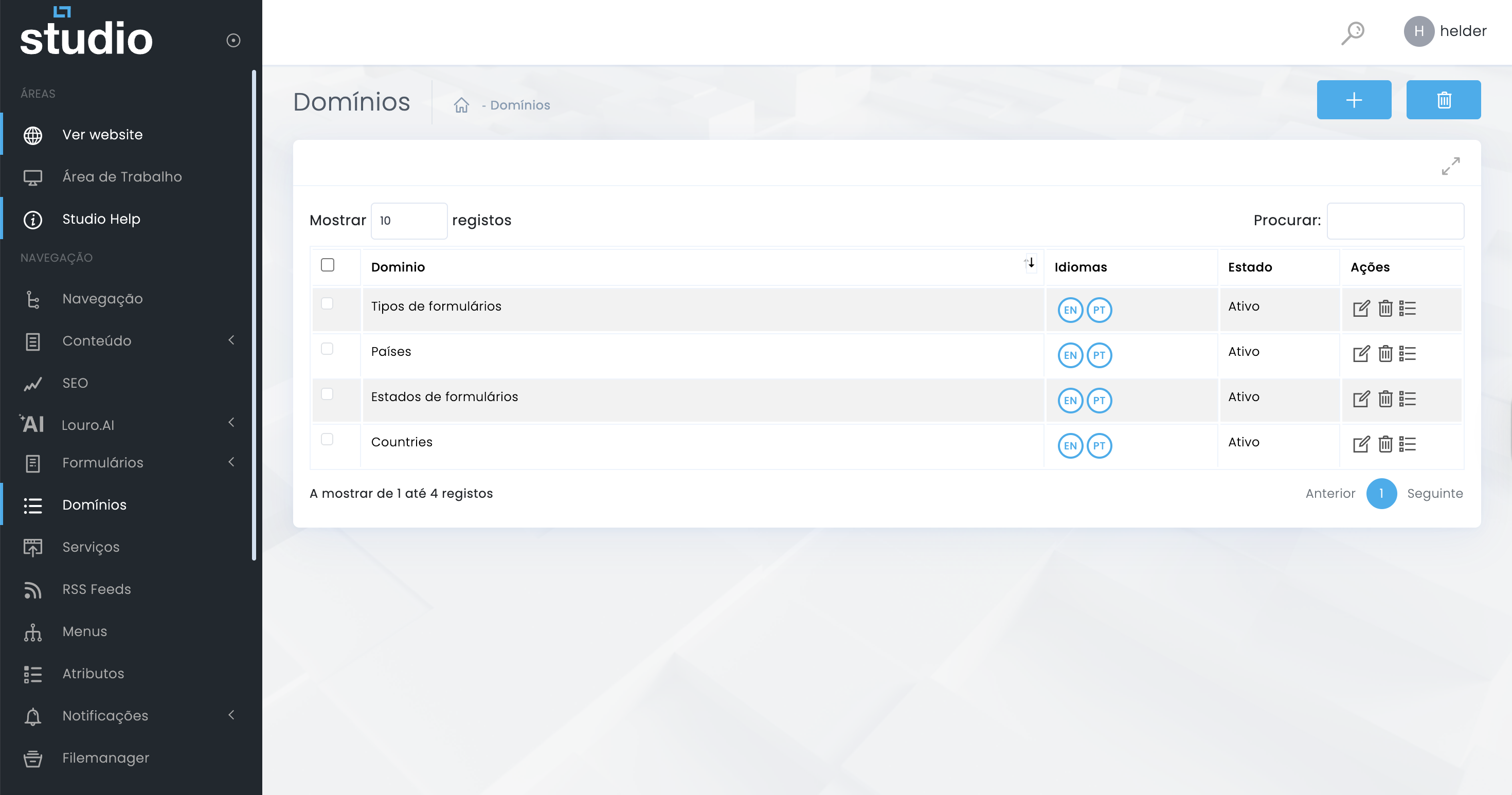
Task: Open the Filemanager
Action: point(105,757)
